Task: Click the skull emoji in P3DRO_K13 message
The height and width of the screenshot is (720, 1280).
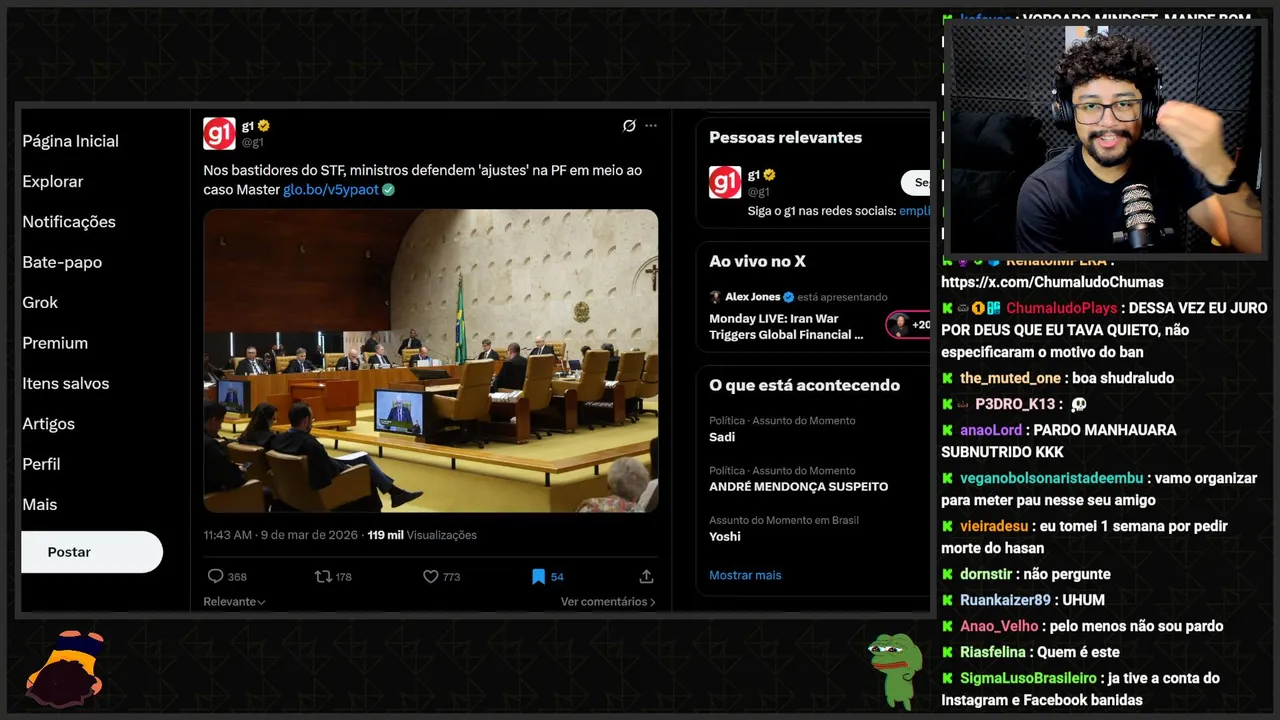Action: (1078, 405)
